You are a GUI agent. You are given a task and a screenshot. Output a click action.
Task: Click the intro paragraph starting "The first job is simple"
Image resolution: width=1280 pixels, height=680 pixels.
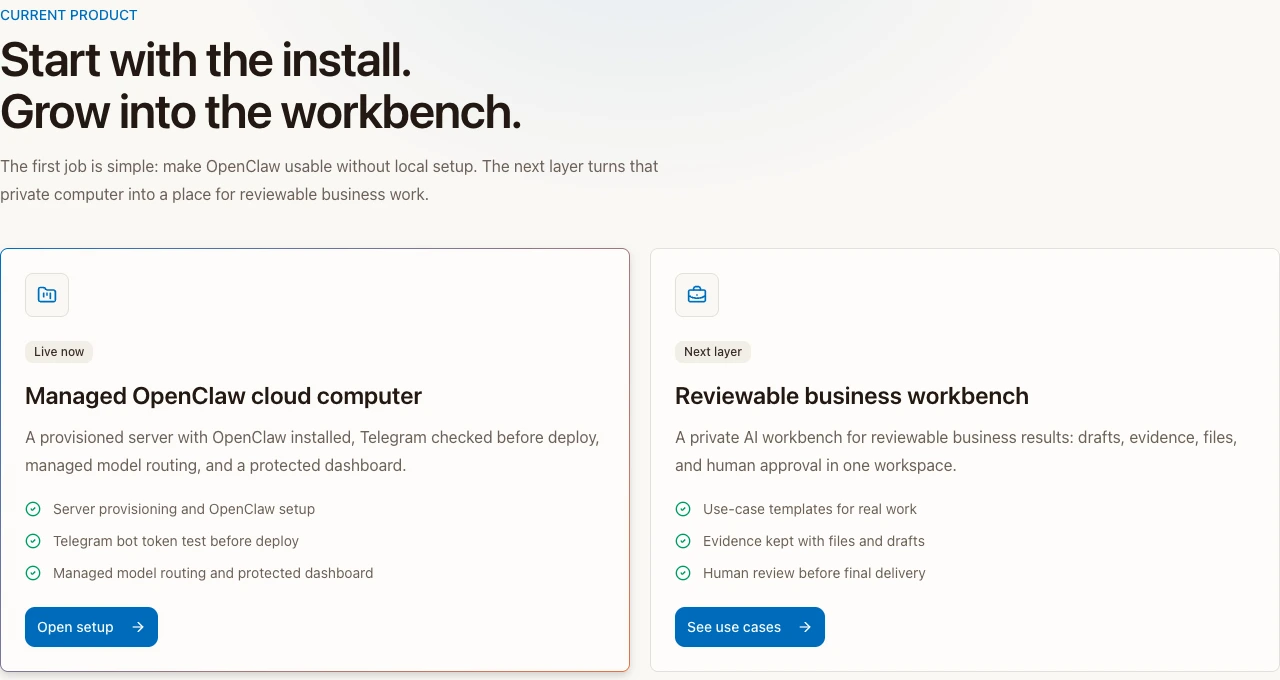pyautogui.click(x=329, y=180)
